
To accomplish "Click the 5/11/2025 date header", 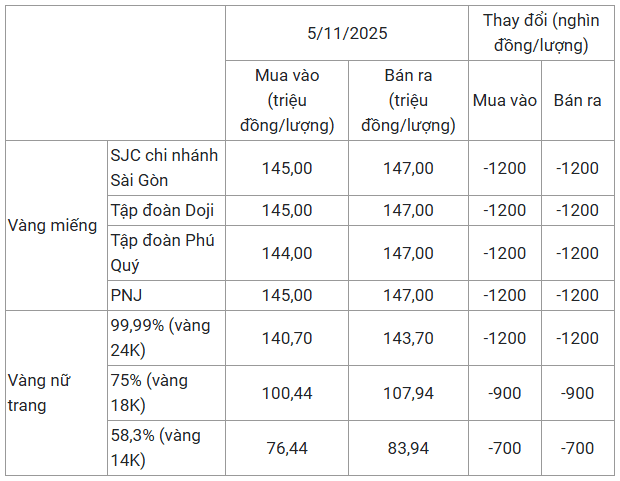I will (347, 33).
